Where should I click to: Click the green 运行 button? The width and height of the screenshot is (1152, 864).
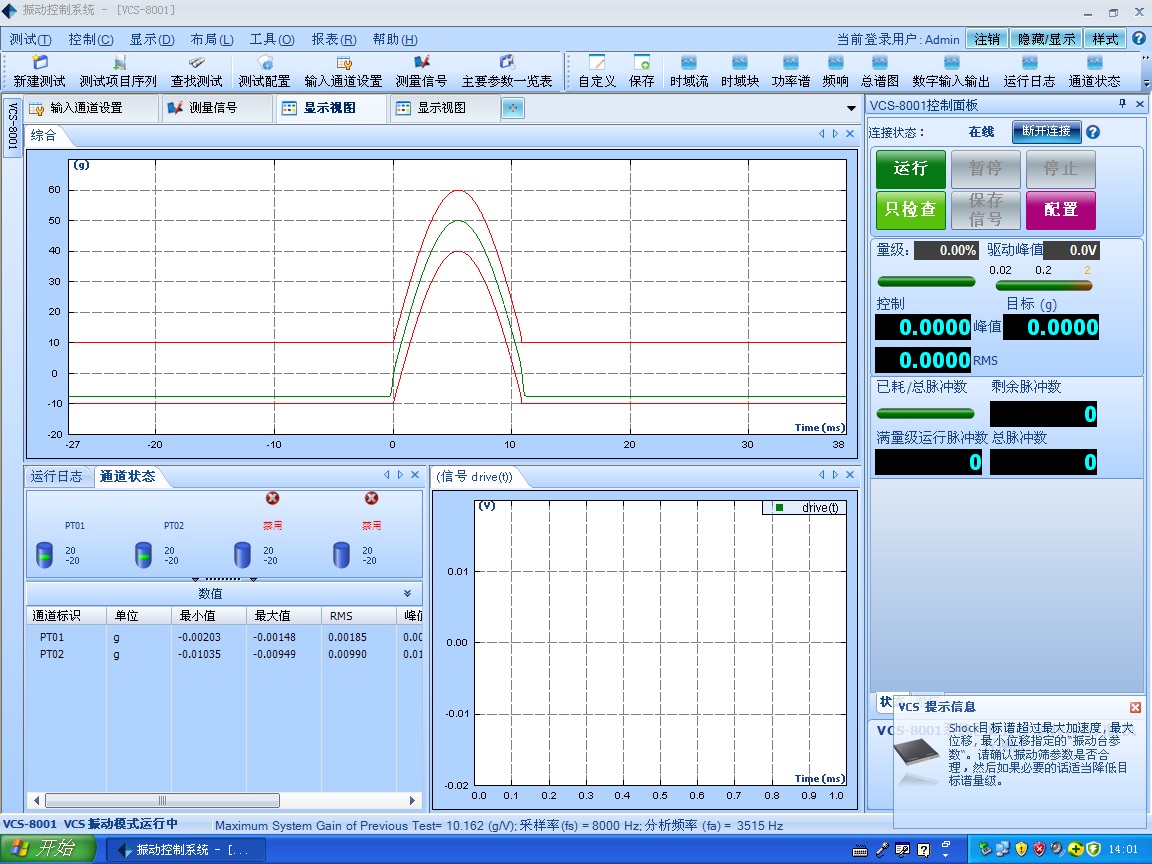pos(911,169)
